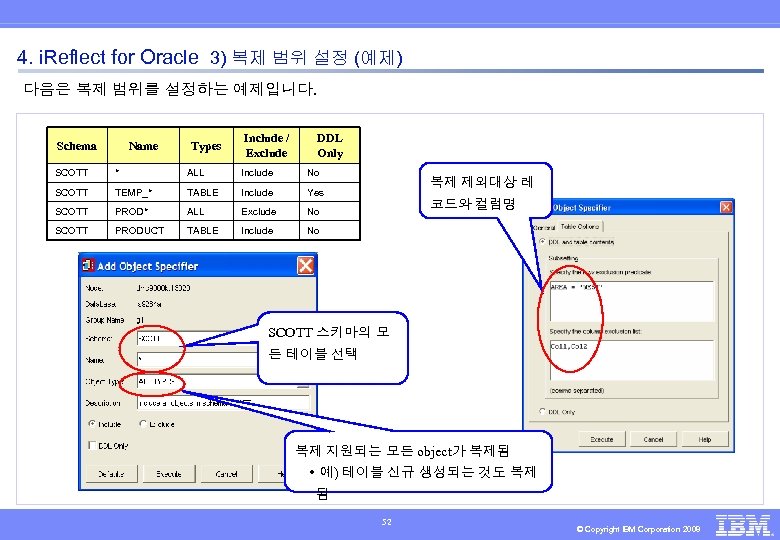Viewport: 780px width, 540px height.
Task: Click the SCOTT cell in the TEMP_* row
Action: [77, 192]
